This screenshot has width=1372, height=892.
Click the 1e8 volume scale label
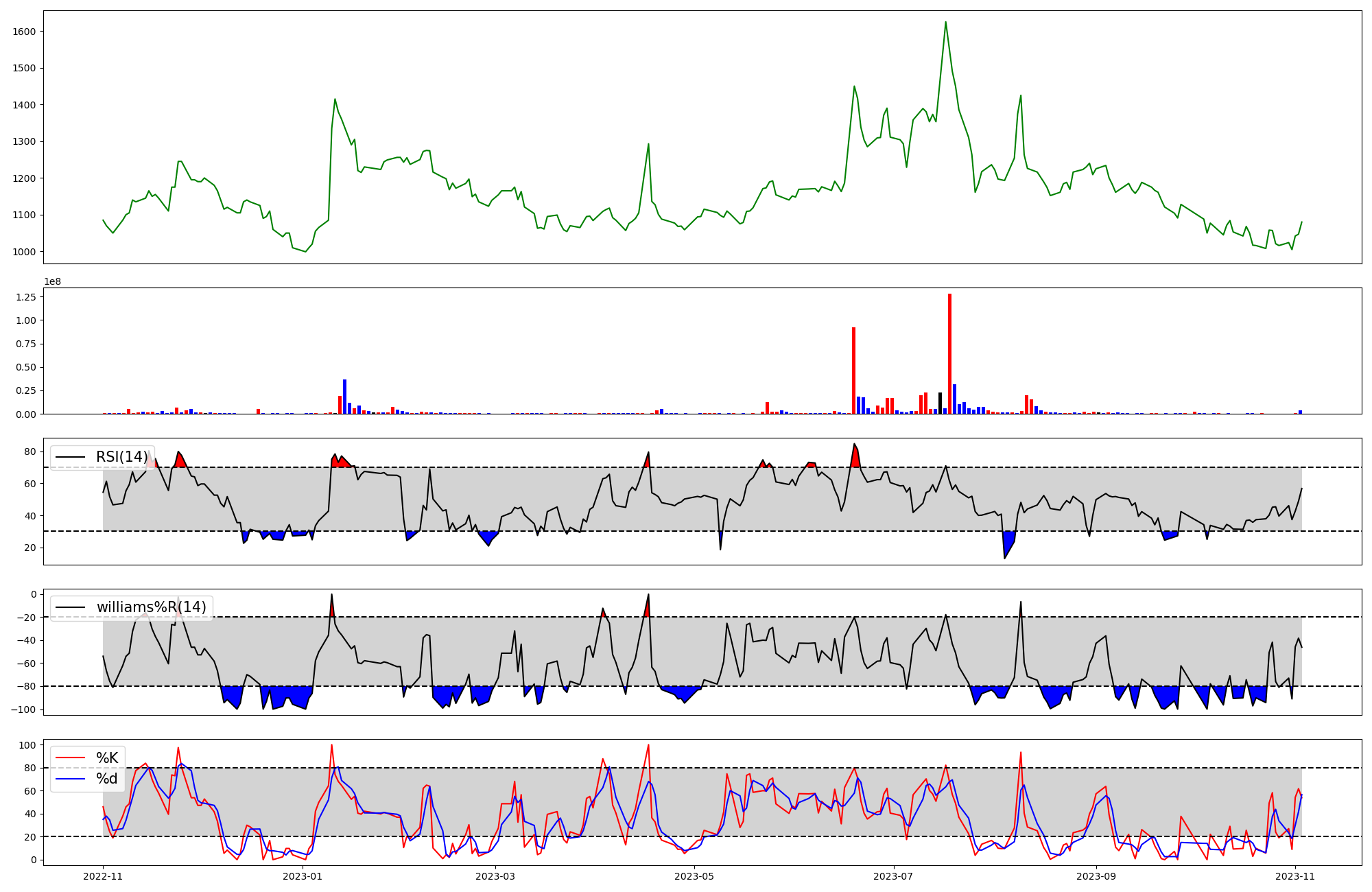coord(53,281)
